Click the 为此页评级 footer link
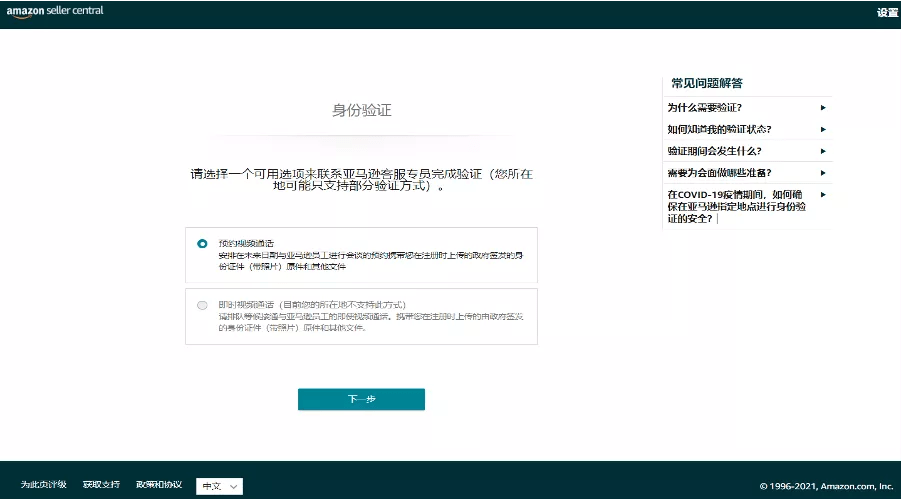 point(43,485)
